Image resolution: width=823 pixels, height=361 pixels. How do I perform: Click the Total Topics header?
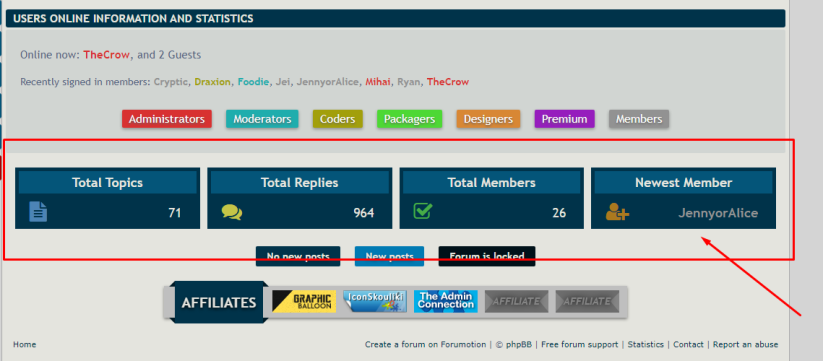(x=108, y=183)
